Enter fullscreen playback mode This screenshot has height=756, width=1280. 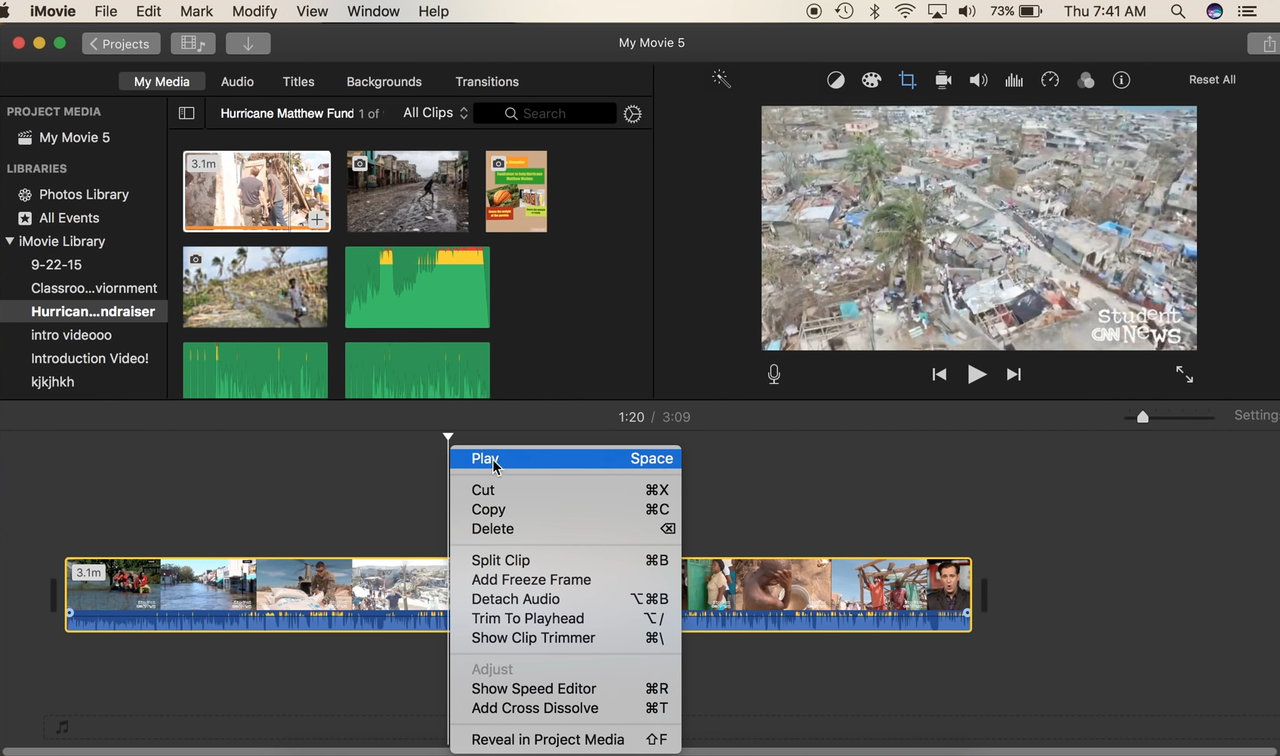1184,374
